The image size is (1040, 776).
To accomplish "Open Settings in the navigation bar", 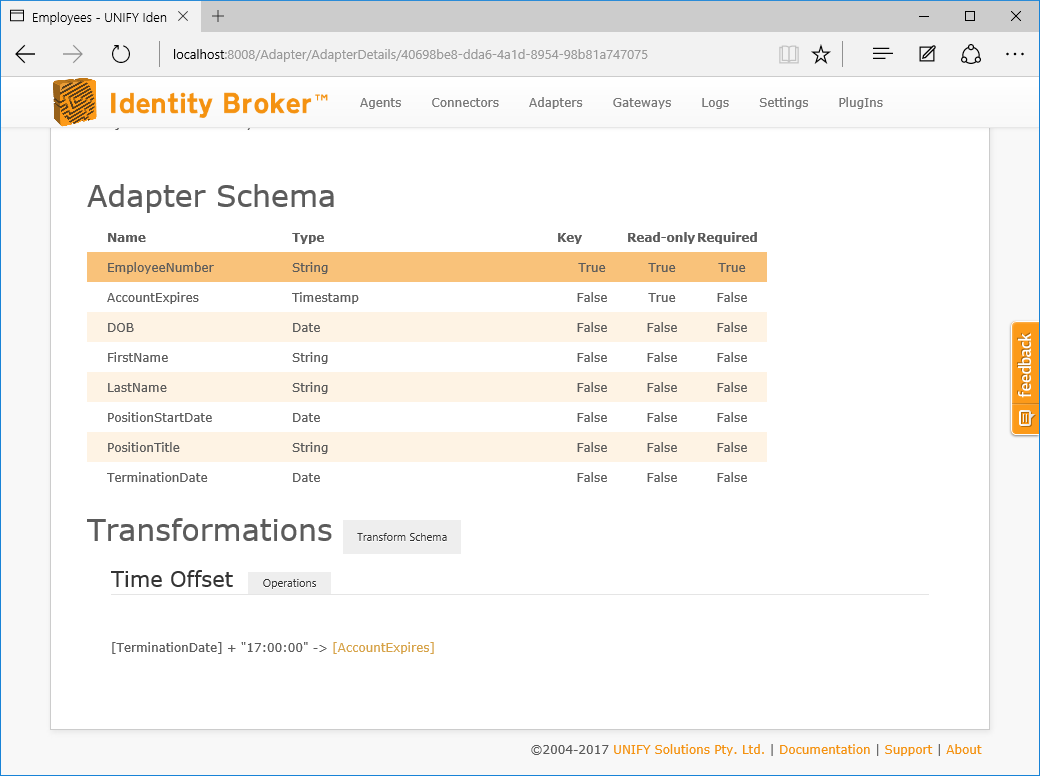I will (784, 103).
